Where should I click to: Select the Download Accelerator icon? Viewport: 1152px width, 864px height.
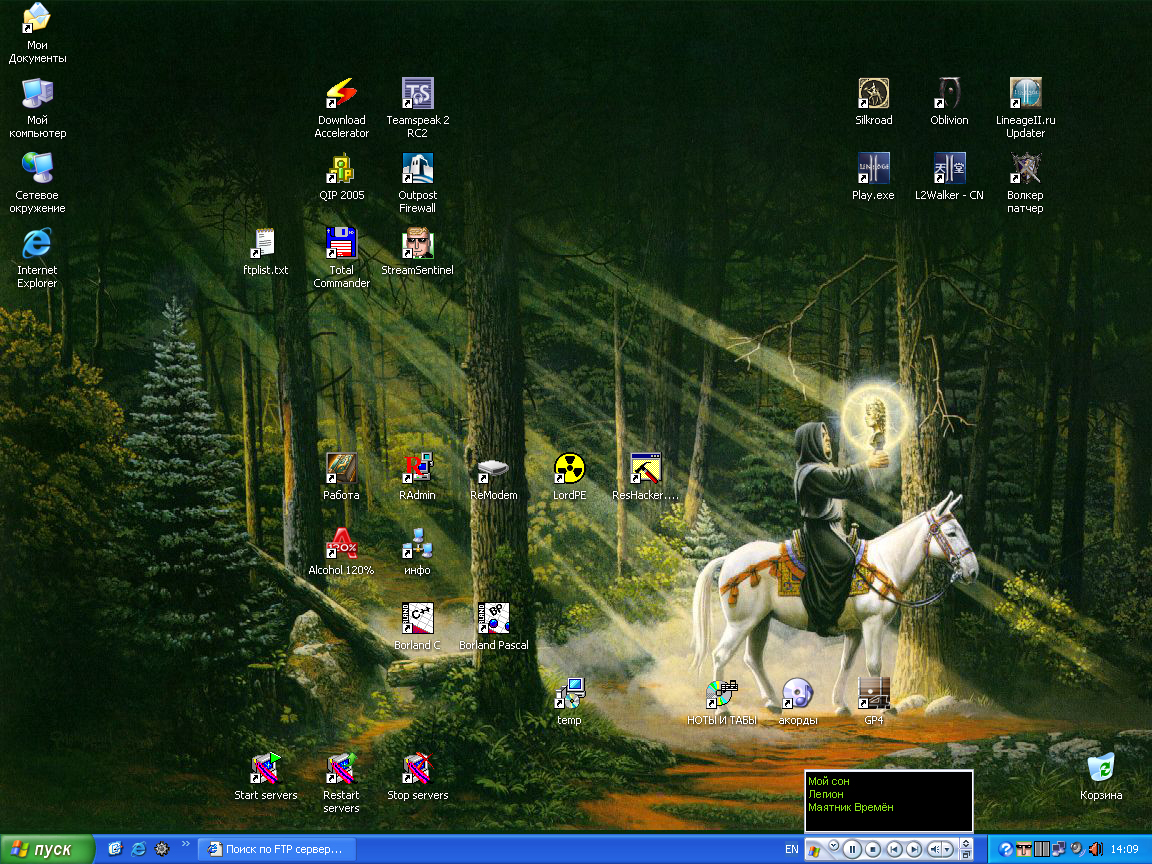(x=341, y=95)
